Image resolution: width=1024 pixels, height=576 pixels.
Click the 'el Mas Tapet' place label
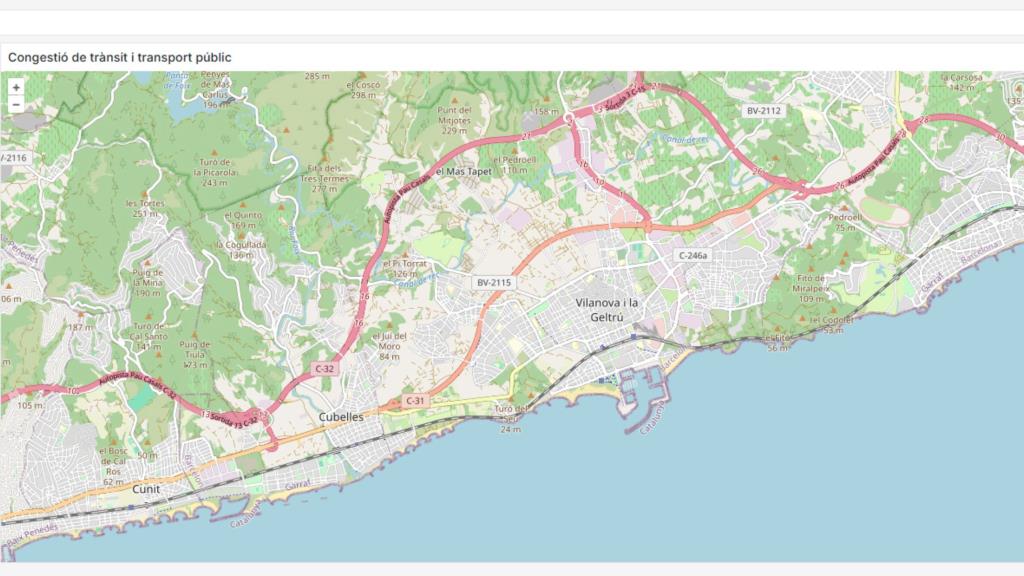point(463,172)
